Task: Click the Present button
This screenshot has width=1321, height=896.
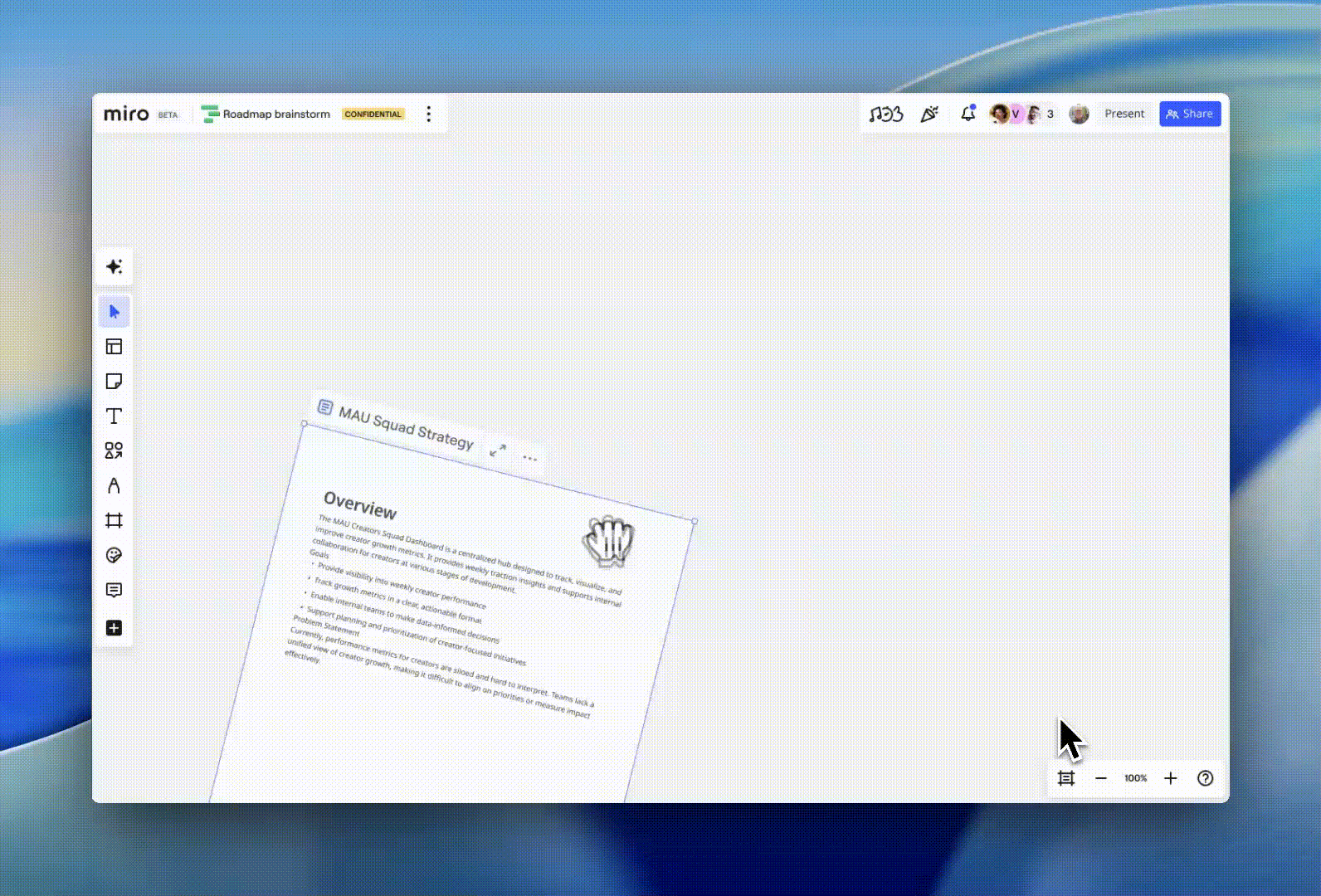Action: click(x=1124, y=114)
